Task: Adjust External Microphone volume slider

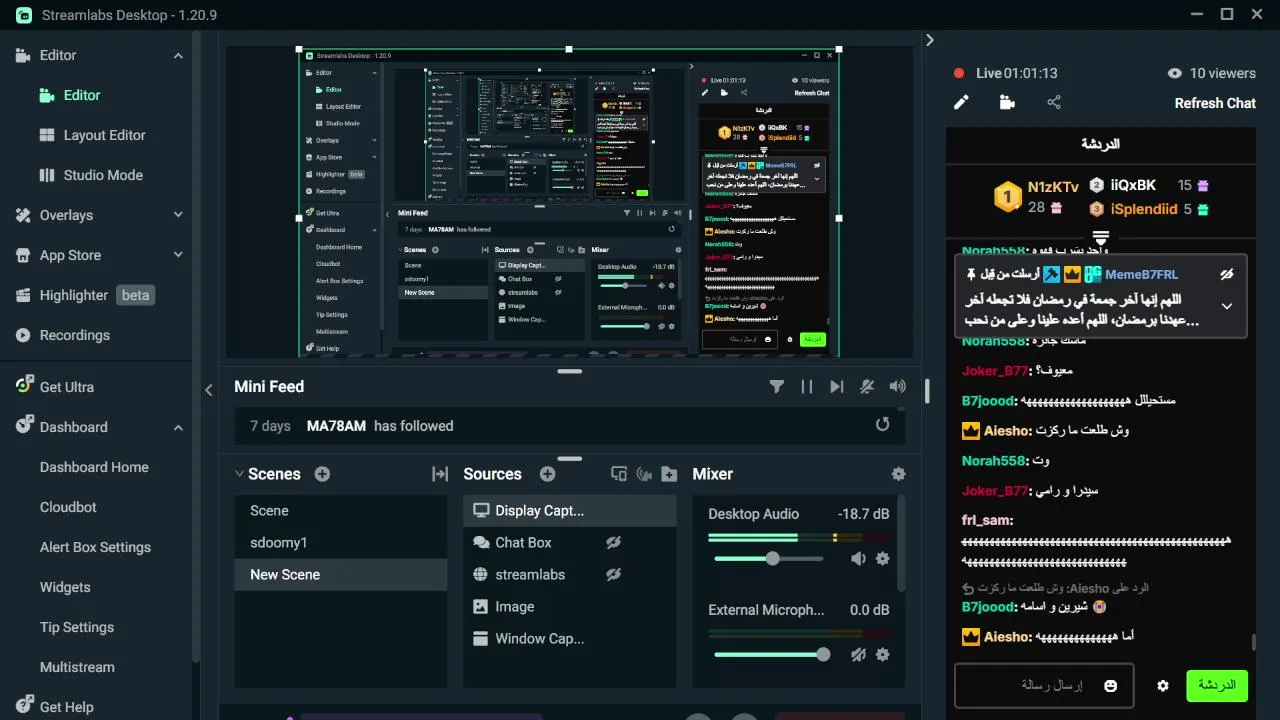Action: pos(772,654)
